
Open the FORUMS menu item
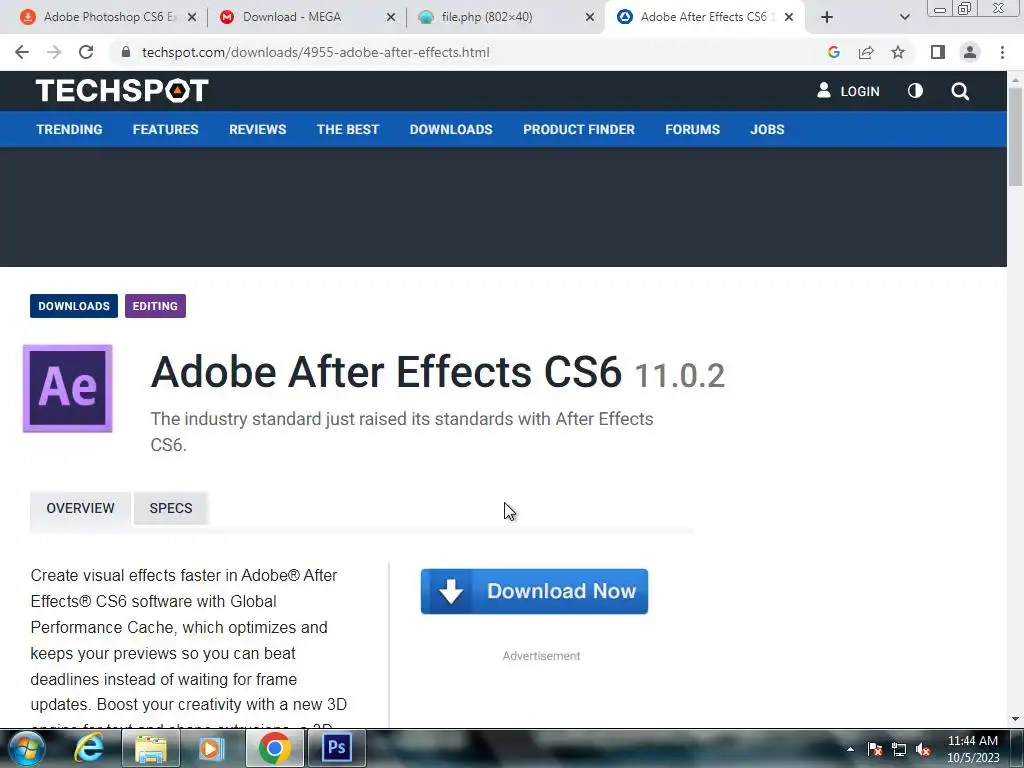(692, 129)
